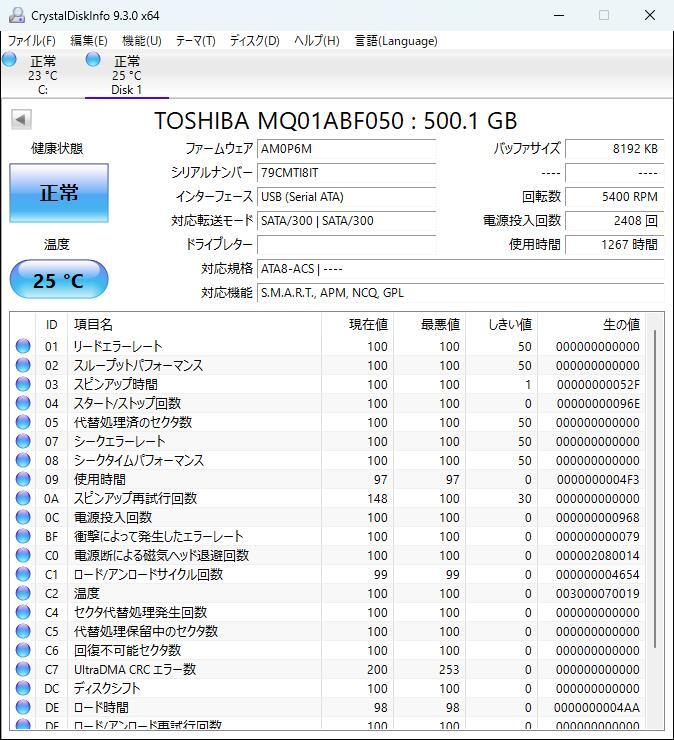Select the Disk 1 tab

point(126,75)
